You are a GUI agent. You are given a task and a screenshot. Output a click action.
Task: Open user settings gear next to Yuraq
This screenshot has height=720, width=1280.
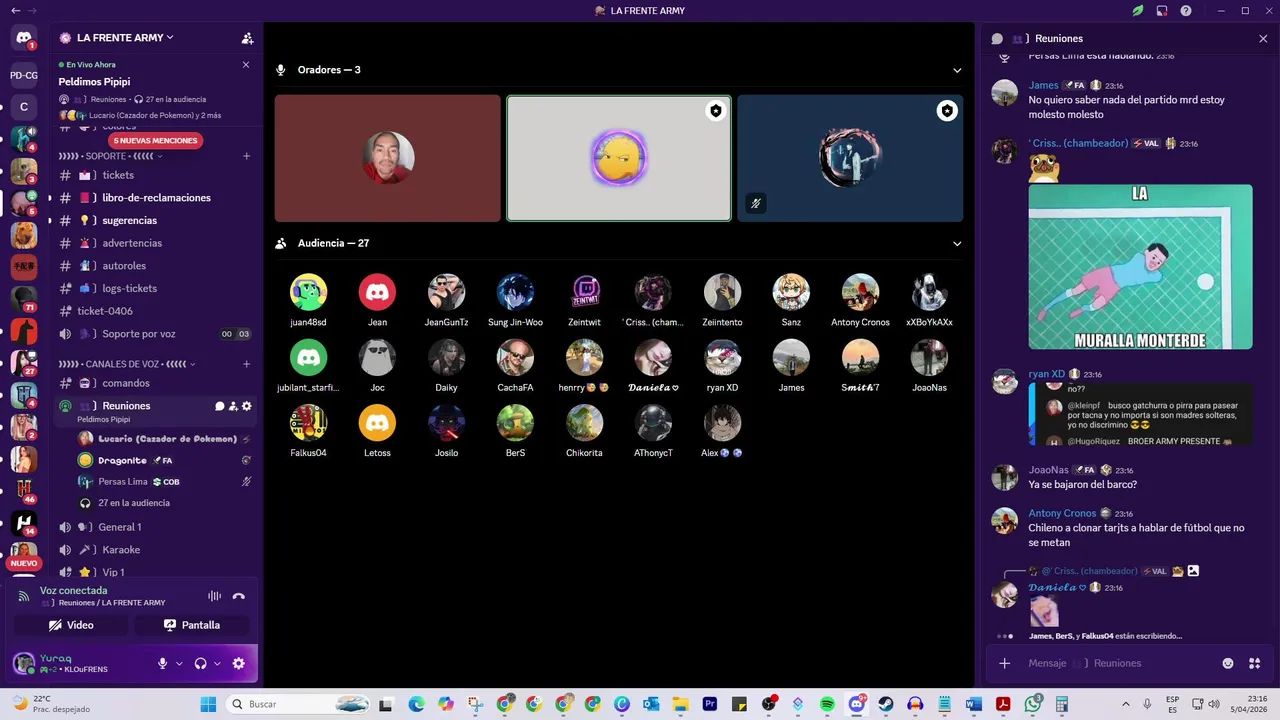click(238, 663)
